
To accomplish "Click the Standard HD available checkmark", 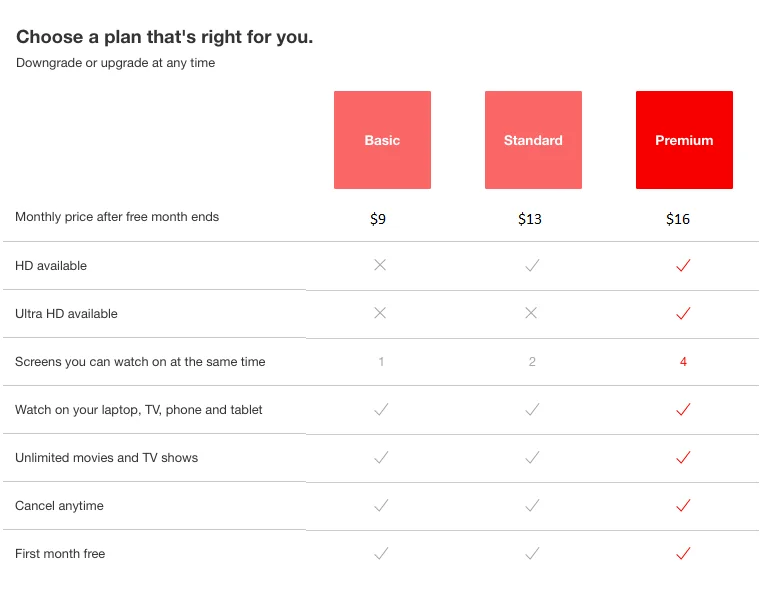I will click(x=532, y=265).
